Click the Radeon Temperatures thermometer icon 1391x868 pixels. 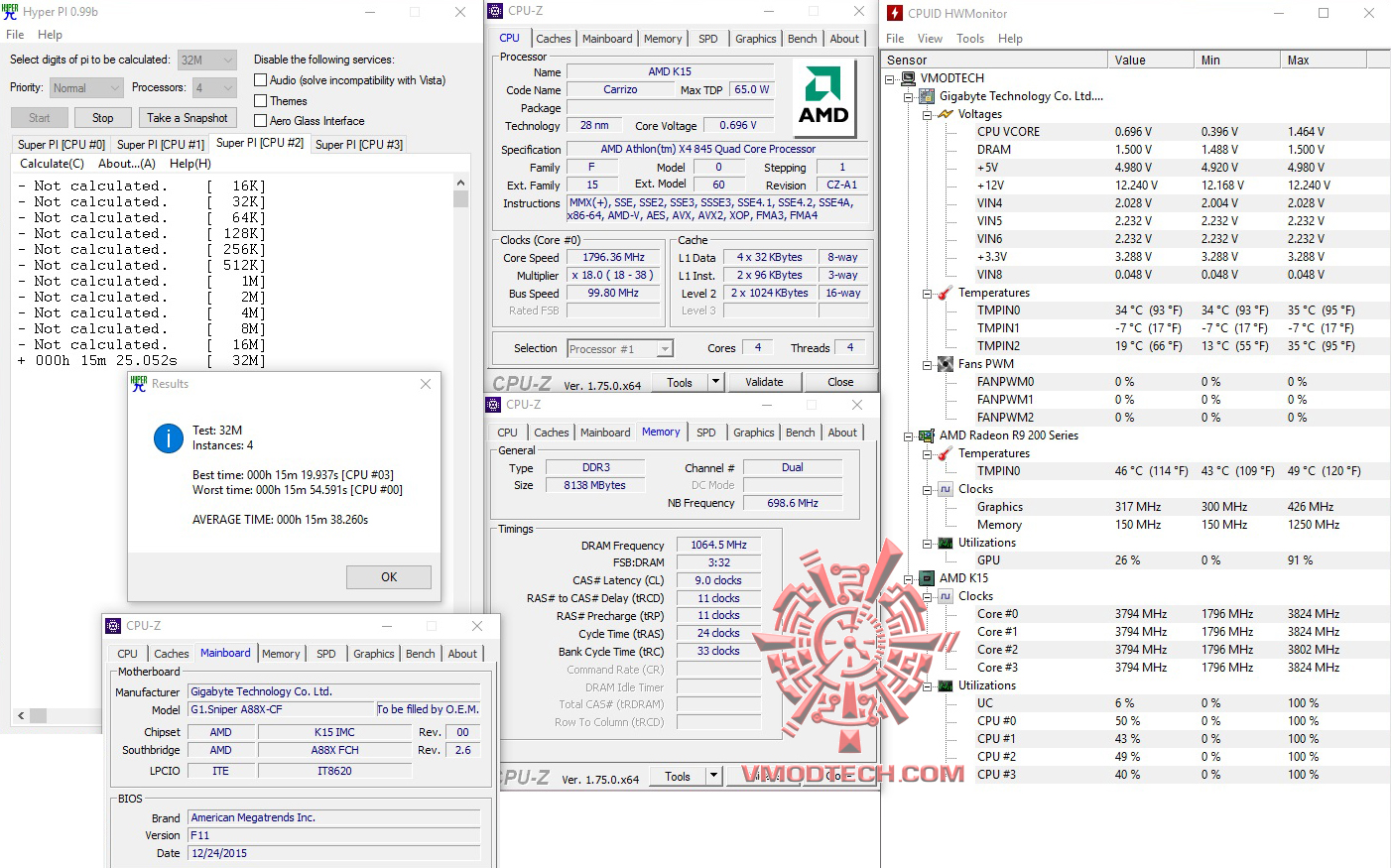point(946,453)
